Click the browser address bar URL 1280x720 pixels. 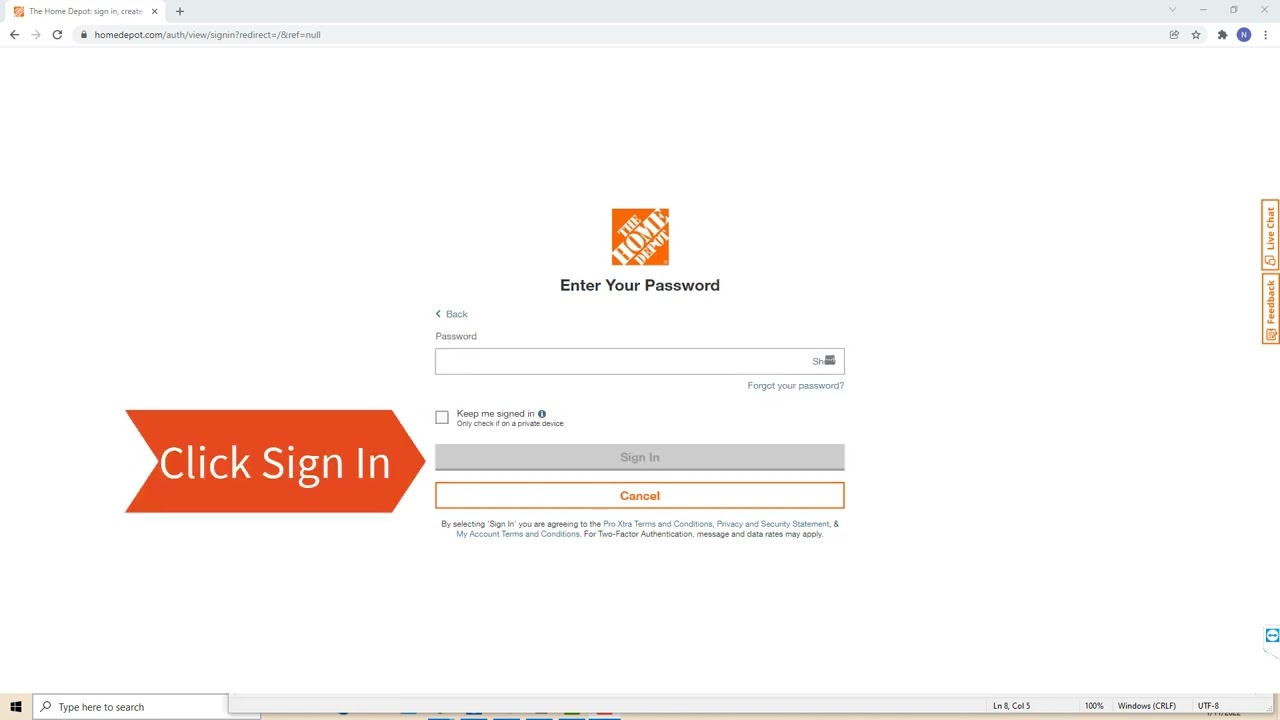[208, 35]
